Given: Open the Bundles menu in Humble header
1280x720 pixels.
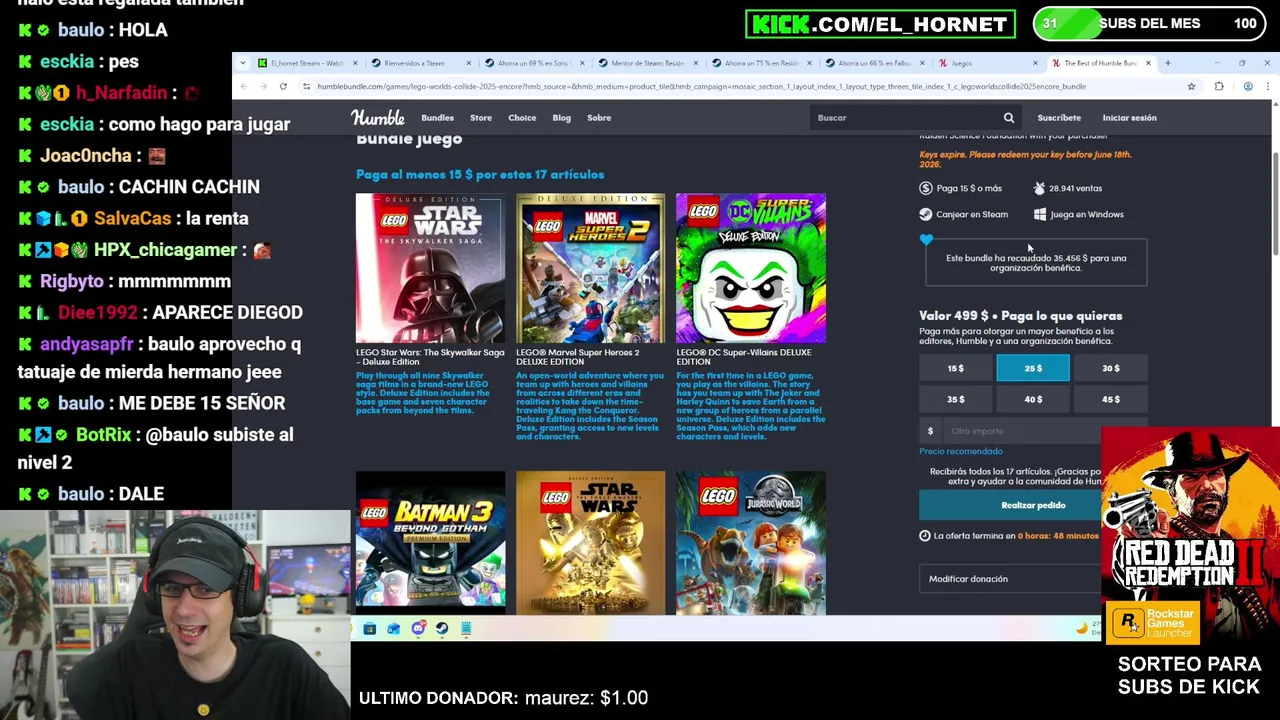Looking at the screenshot, I should (437, 118).
